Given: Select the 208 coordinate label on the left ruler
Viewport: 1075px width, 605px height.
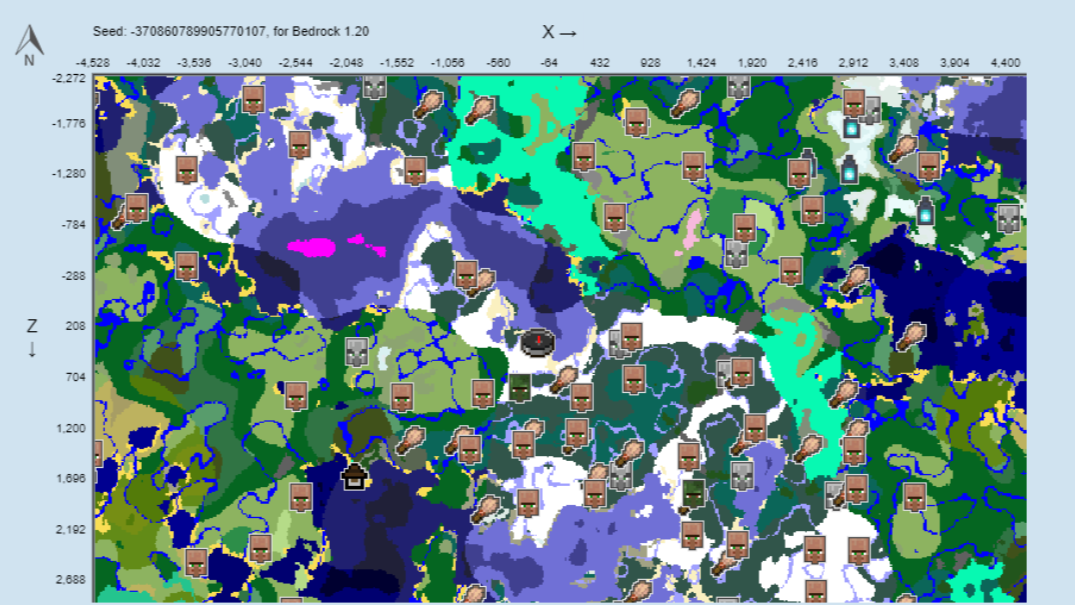Looking at the screenshot, I should point(65,318).
